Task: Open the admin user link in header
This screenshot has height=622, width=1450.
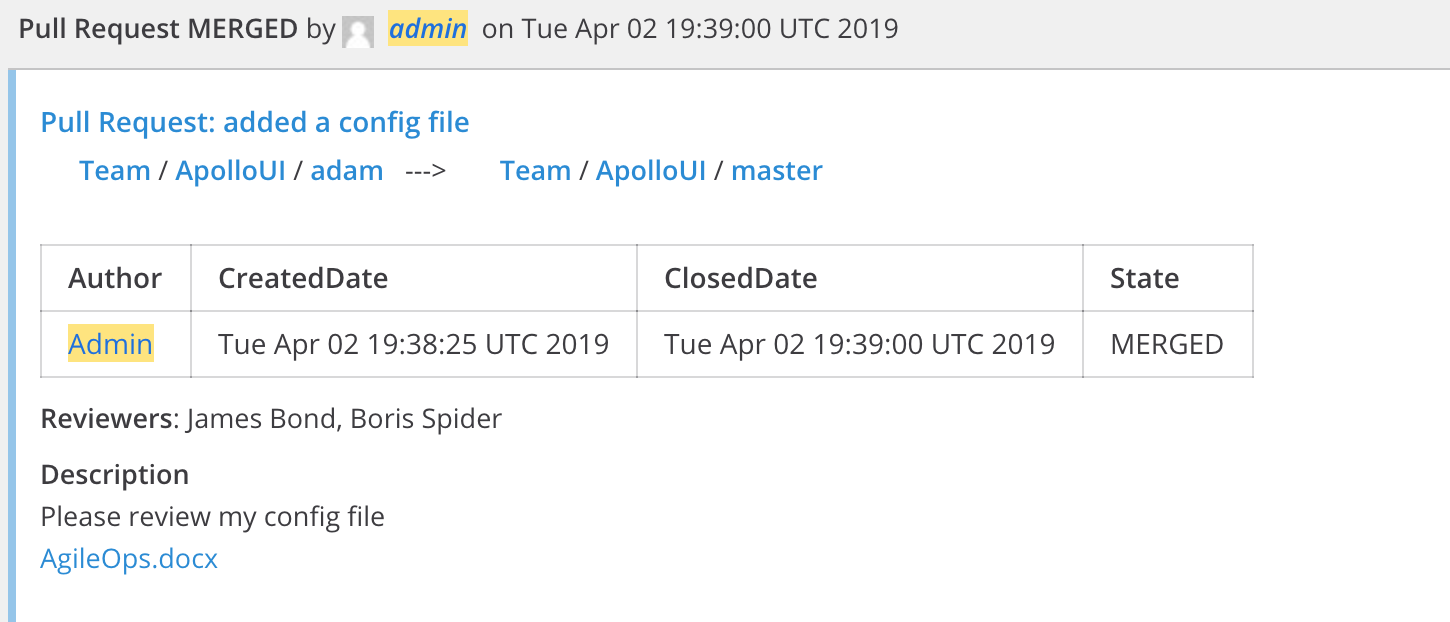Action: click(428, 28)
